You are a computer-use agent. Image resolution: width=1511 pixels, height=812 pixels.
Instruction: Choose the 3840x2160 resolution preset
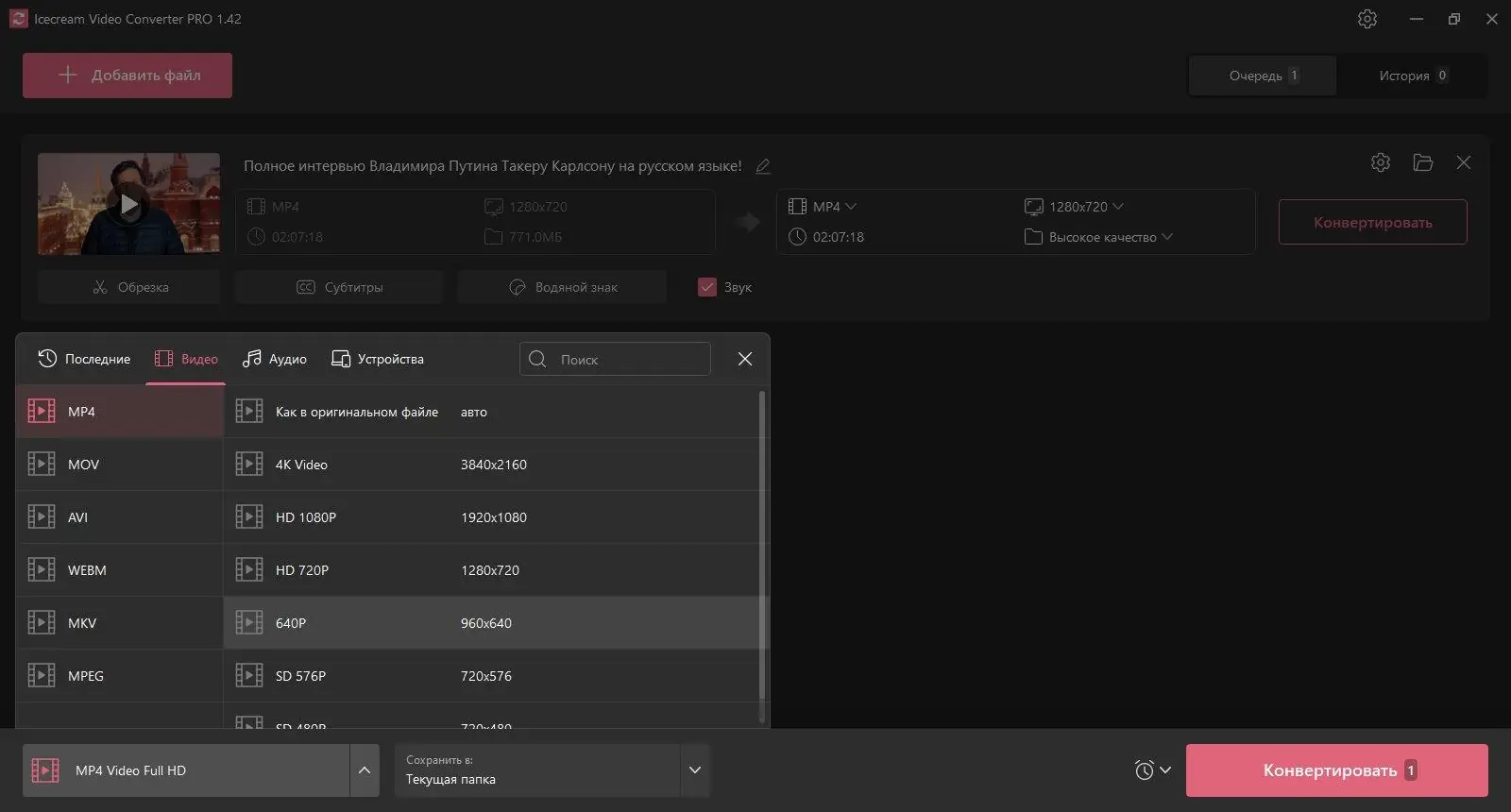494,465
